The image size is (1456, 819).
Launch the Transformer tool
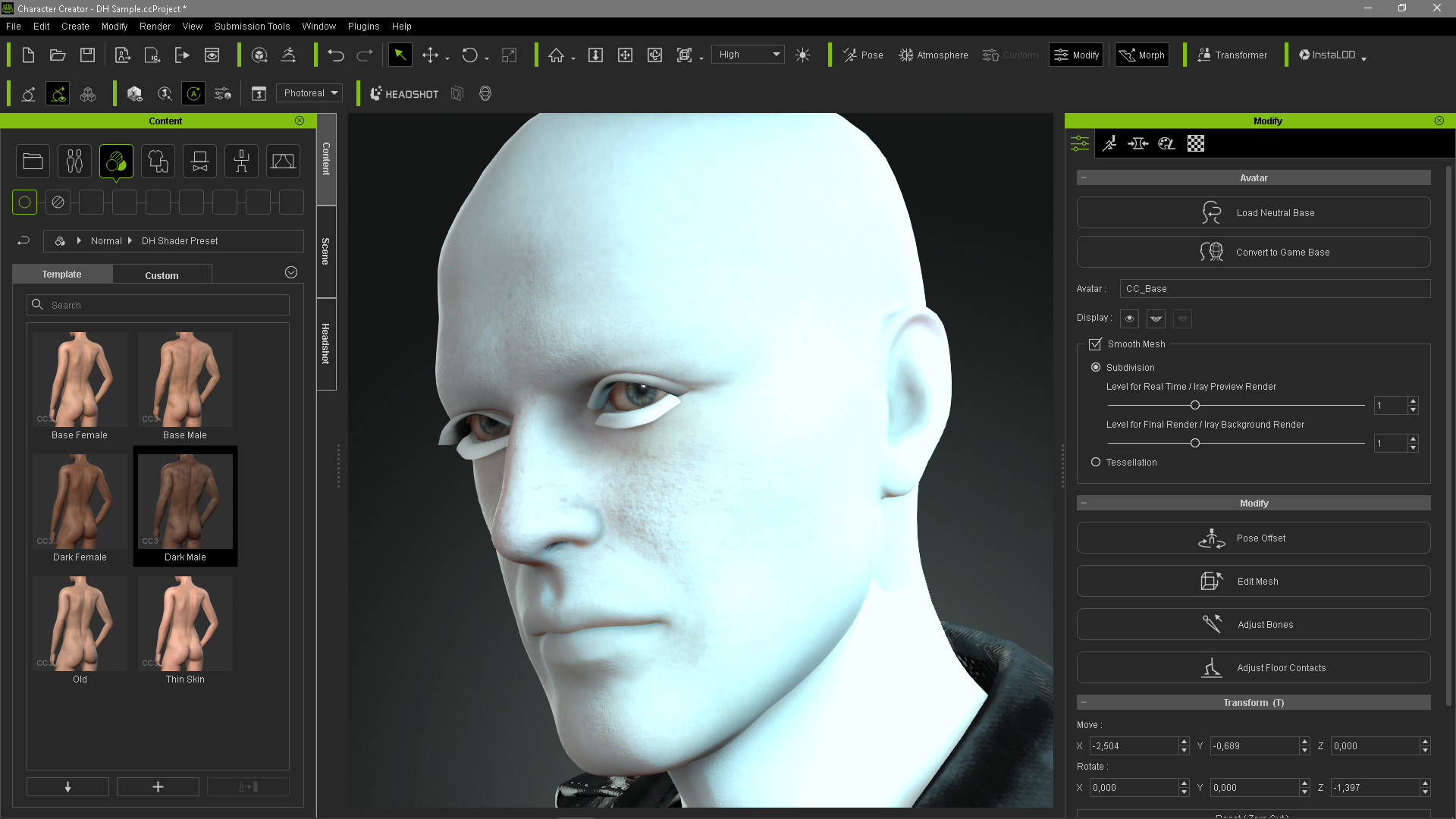tap(1232, 55)
